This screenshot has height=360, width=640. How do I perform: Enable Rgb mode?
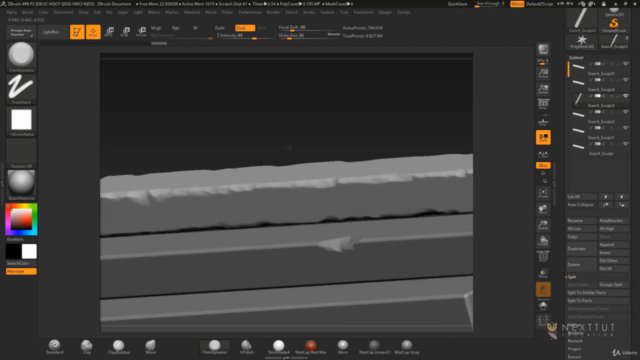tap(176, 28)
